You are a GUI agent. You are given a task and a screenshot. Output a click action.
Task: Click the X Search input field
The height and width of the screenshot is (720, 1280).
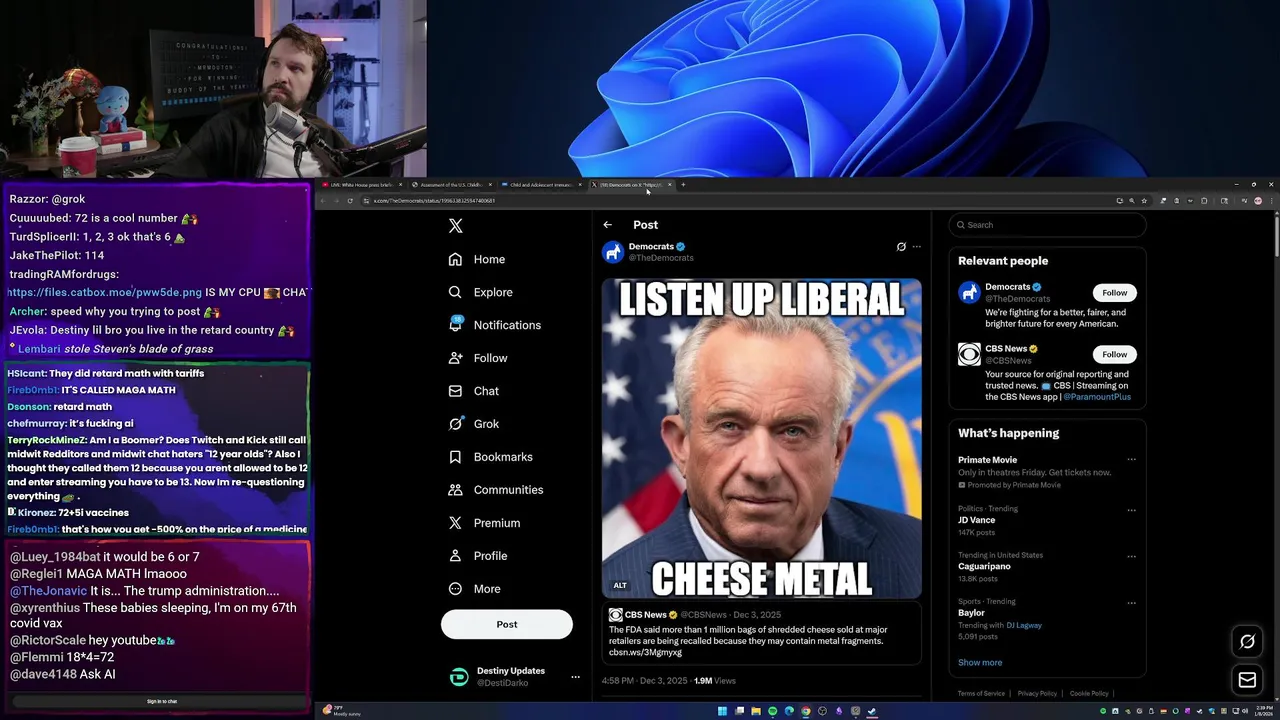point(1047,225)
